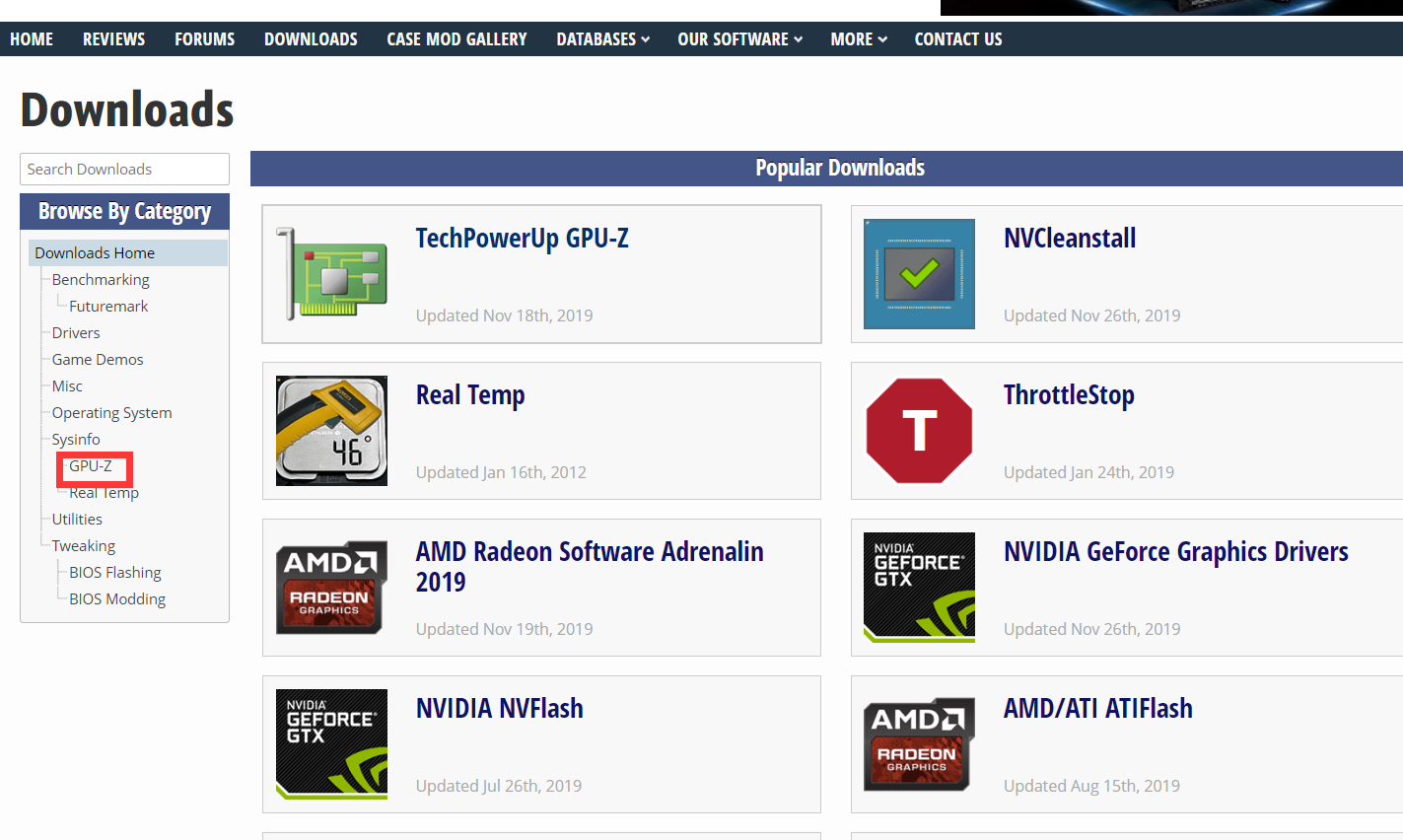Click the AMD Radeon Software Adrenalin logo icon
This screenshot has height=840, width=1403.
point(331,588)
